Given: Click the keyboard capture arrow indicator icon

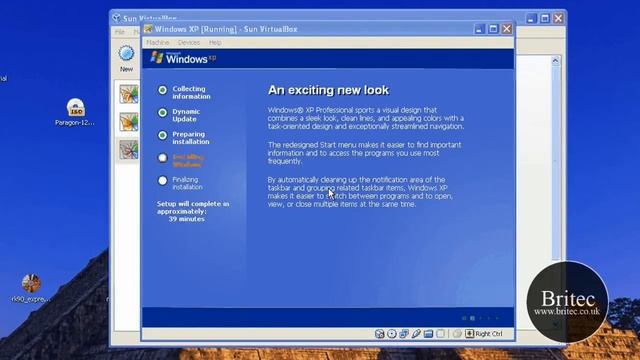Looking at the screenshot, I should (x=469, y=334).
